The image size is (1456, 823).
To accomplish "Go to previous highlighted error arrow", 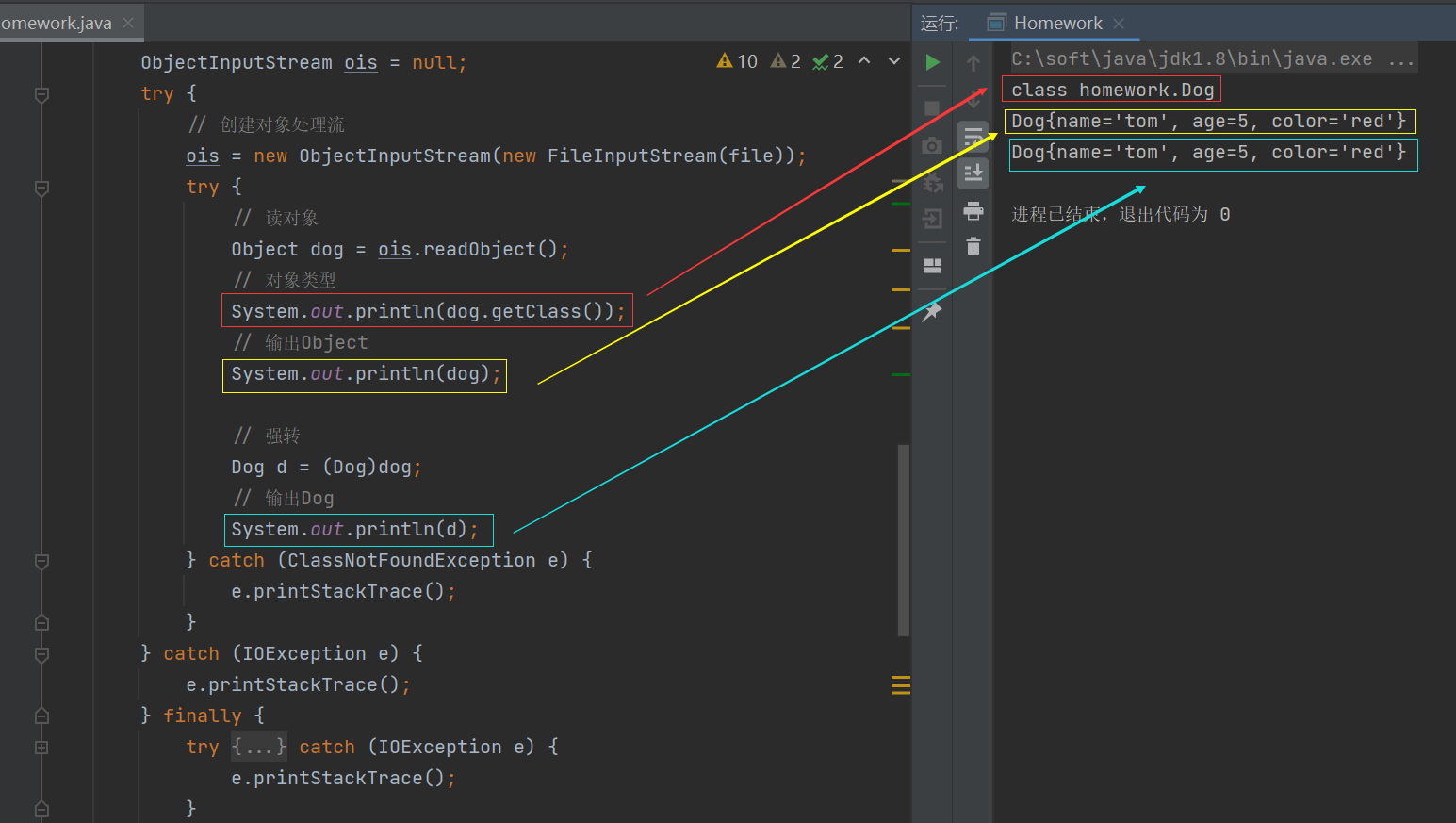I will pyautogui.click(x=864, y=61).
